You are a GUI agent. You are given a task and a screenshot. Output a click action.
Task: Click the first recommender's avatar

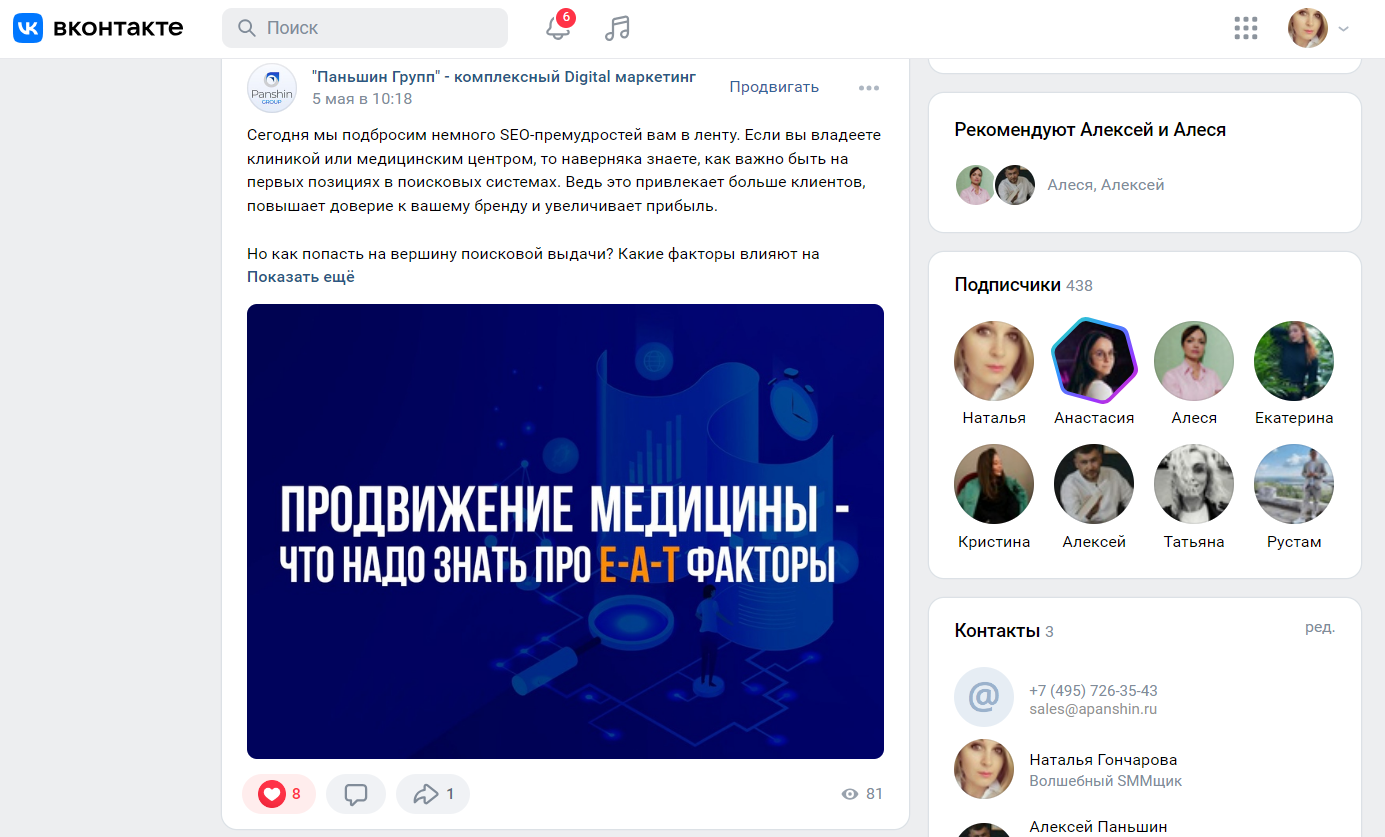(975, 185)
